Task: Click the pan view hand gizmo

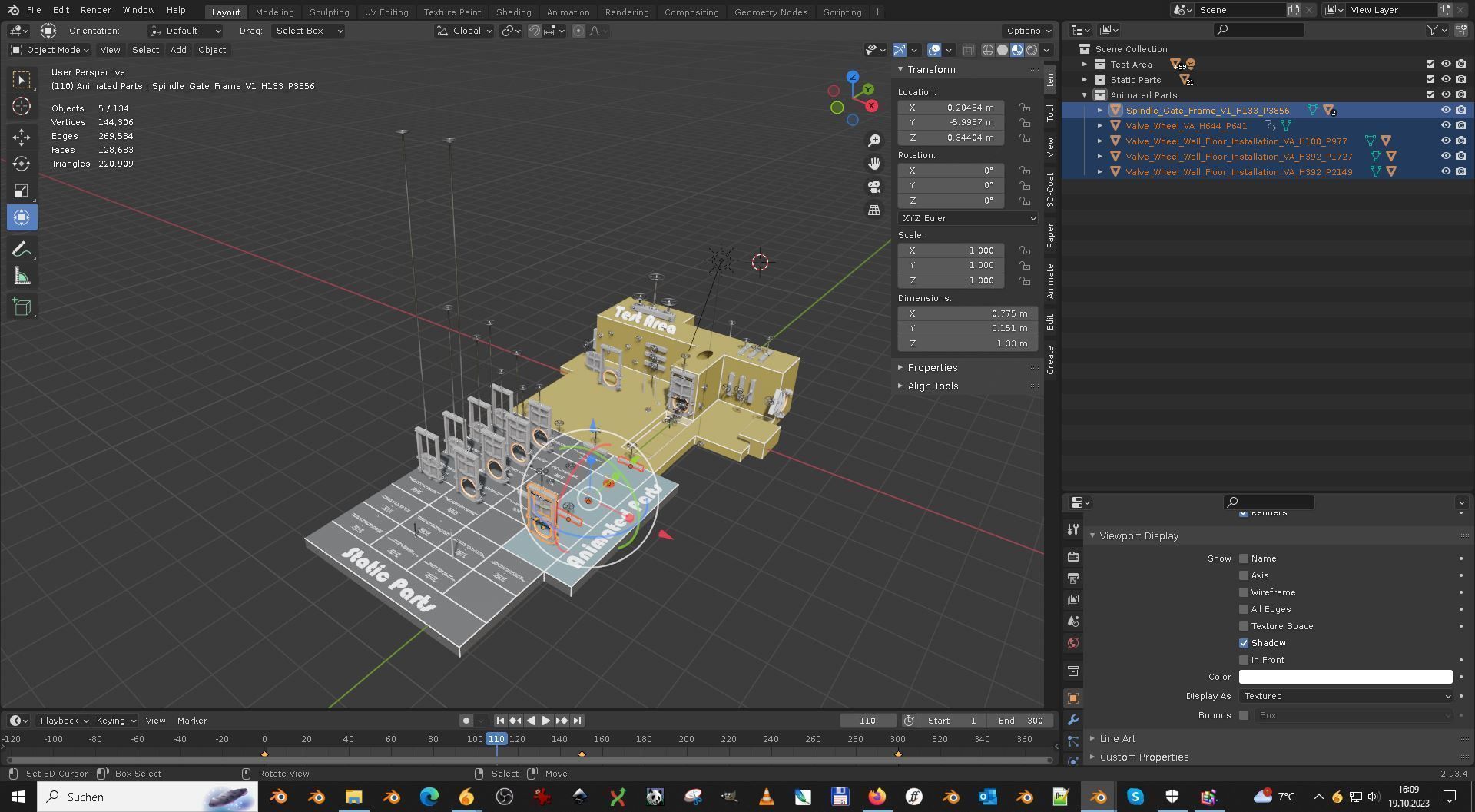Action: 874,164
